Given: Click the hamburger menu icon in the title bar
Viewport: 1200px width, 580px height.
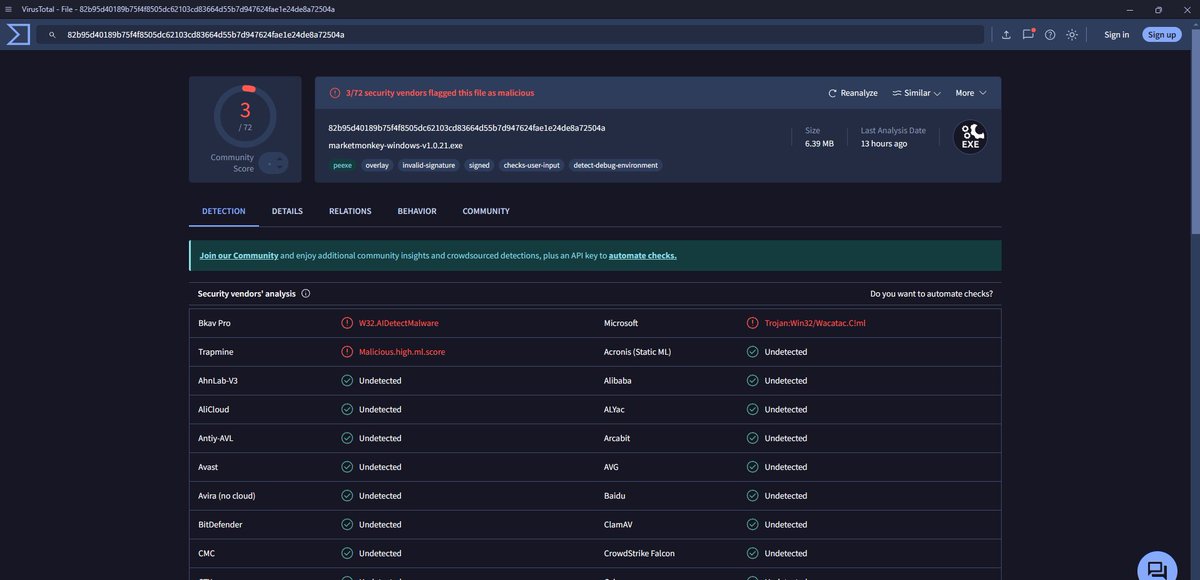Looking at the screenshot, I should click(9, 9).
